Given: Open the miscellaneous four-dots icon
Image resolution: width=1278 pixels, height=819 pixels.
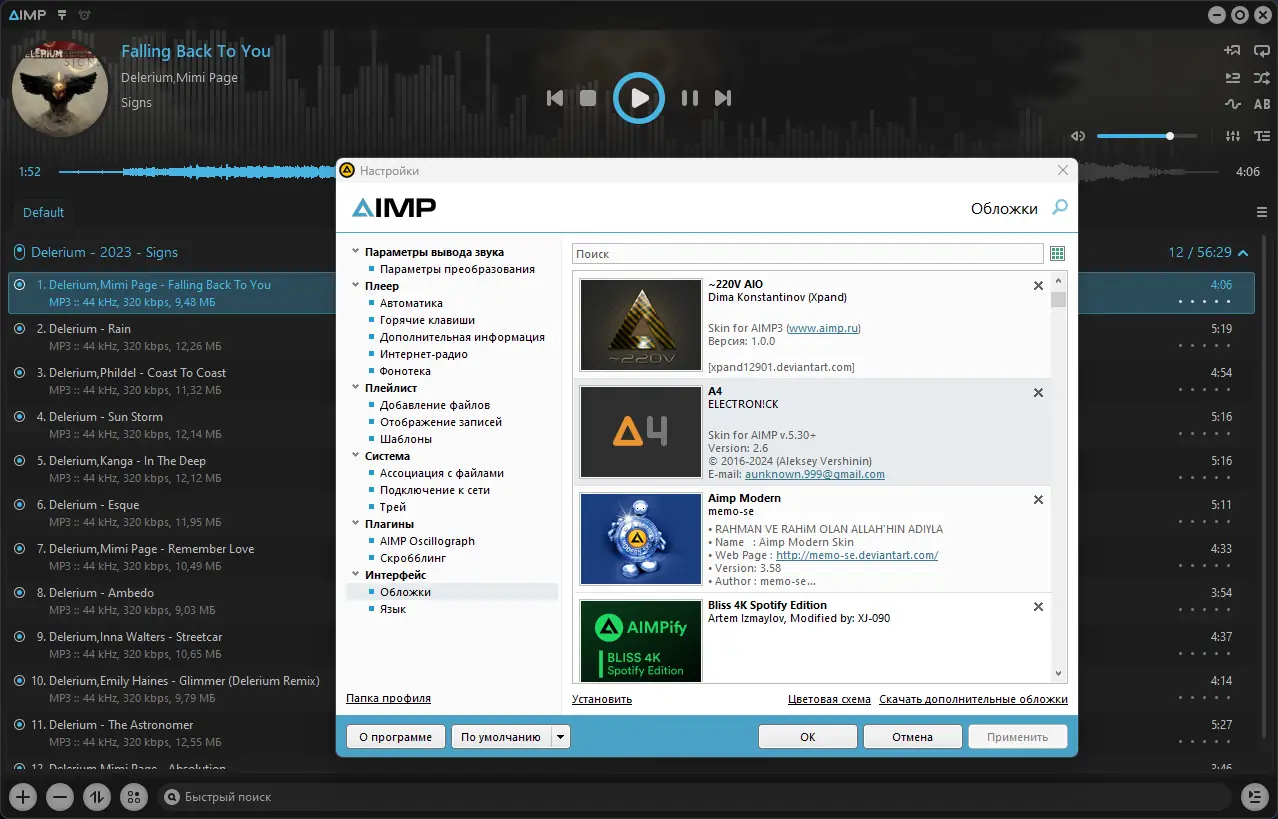Looking at the screenshot, I should pyautogui.click(x=133, y=797).
